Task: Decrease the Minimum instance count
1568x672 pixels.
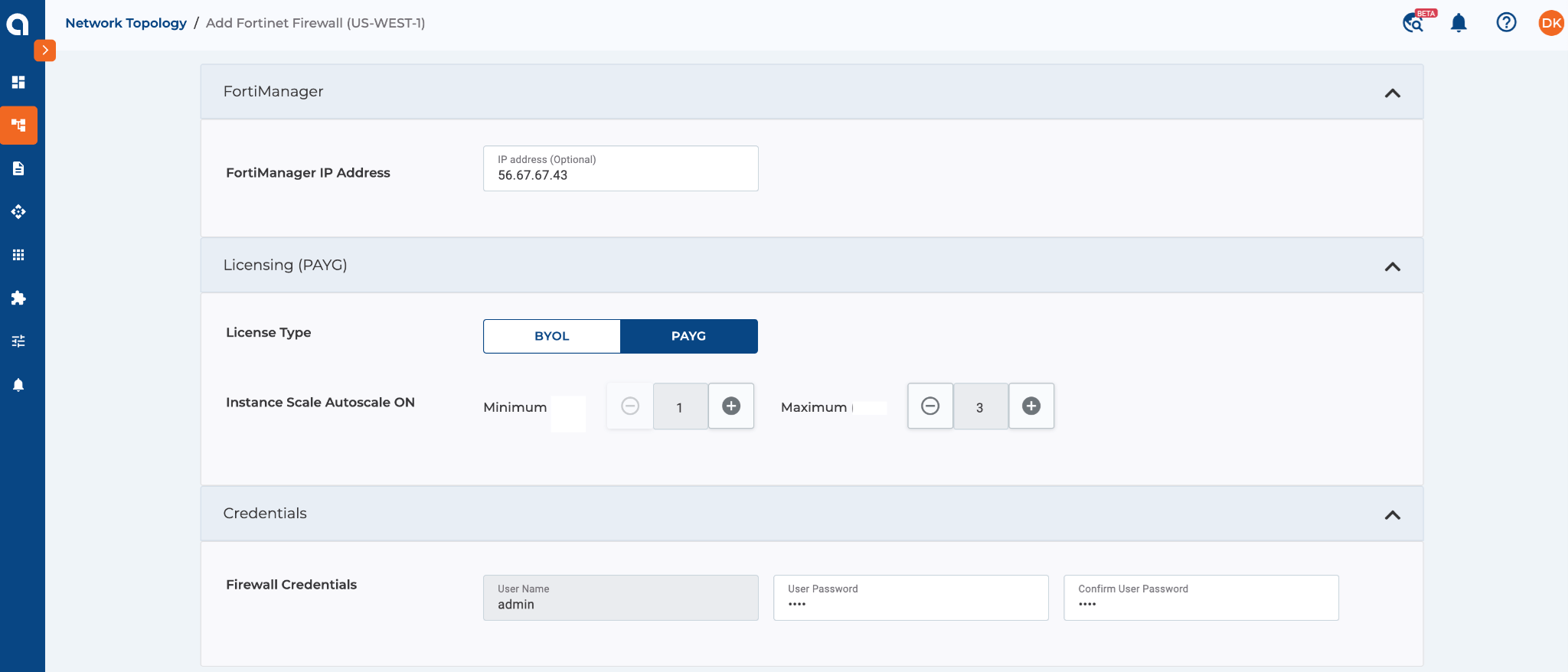Action: pos(630,406)
